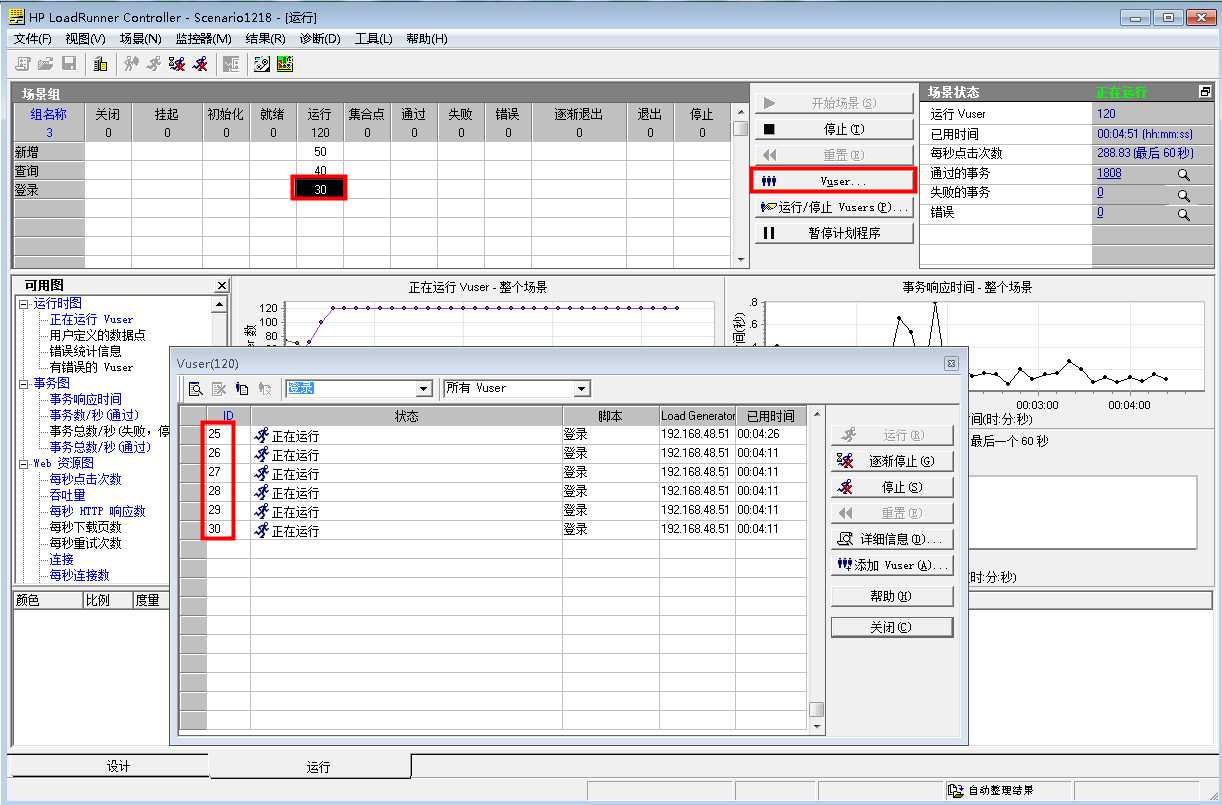This screenshot has height=805, width=1222.
Task: Select 事务响应时间 in the graph tree
Action: click(x=85, y=399)
